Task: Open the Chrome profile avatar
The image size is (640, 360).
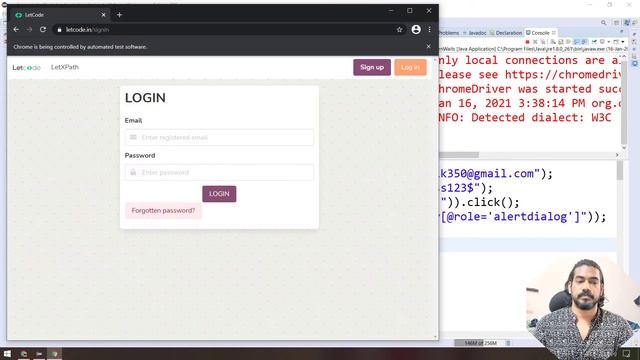Action: [x=416, y=29]
